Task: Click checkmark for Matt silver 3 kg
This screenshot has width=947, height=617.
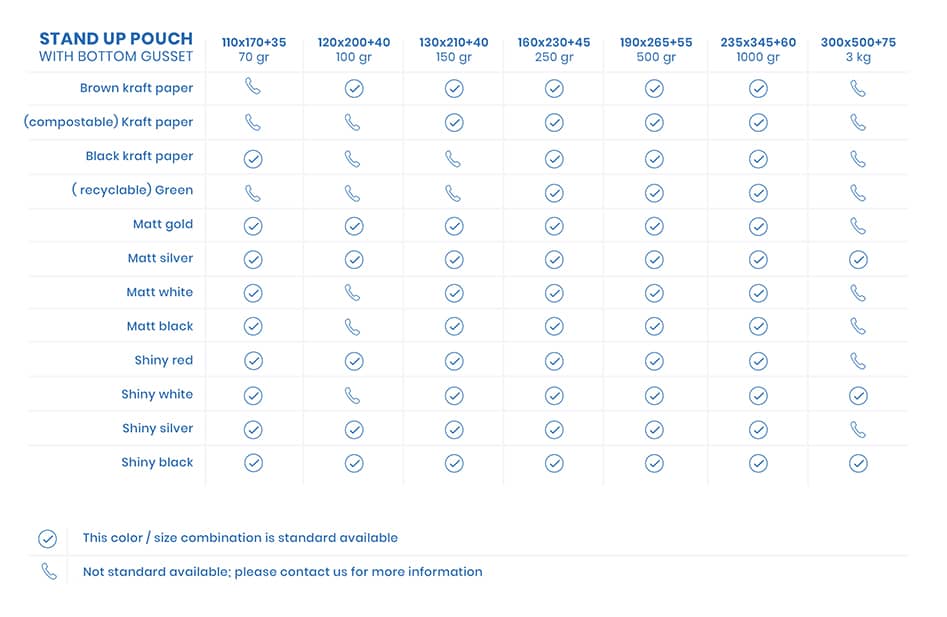Action: pos(858,260)
